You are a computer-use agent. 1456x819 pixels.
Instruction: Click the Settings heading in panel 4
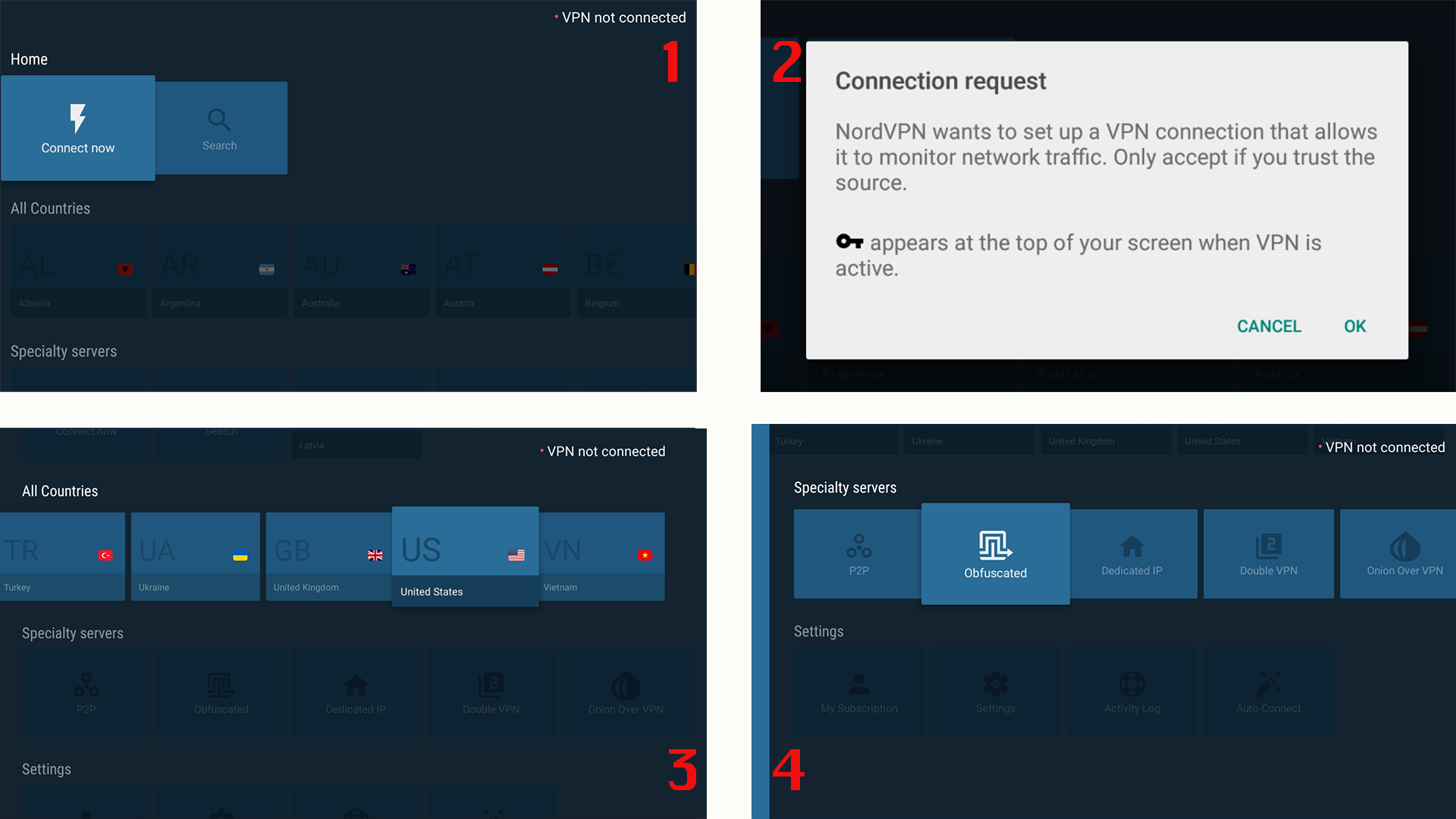(818, 632)
